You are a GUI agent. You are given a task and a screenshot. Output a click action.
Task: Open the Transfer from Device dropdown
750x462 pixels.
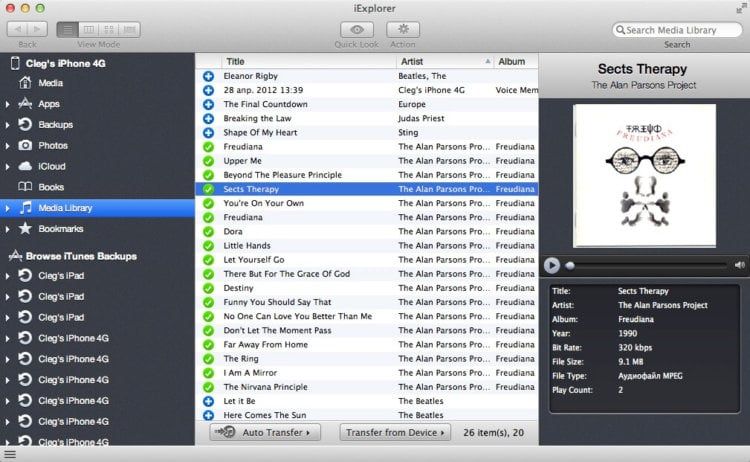tap(395, 432)
